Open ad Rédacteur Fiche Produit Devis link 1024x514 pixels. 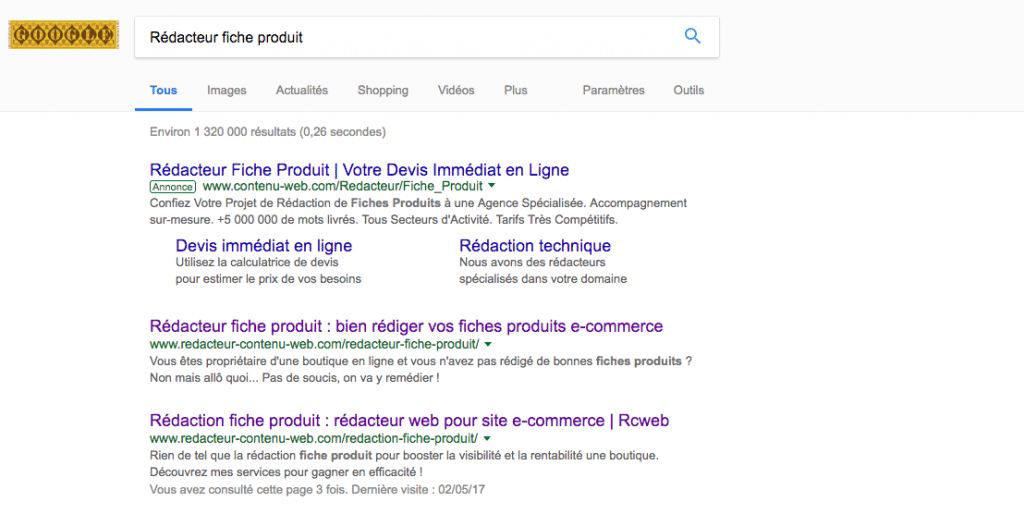point(359,170)
